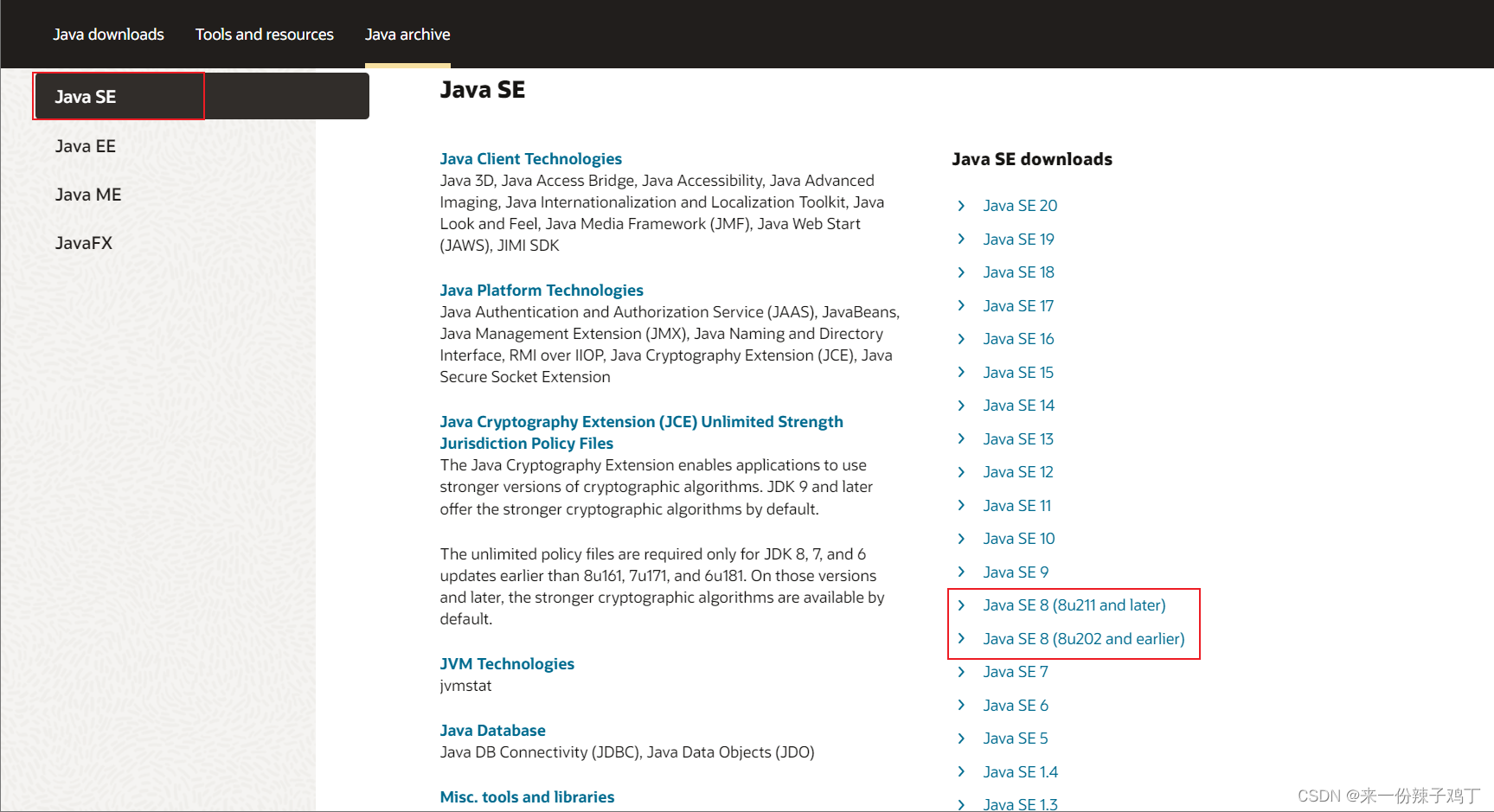The width and height of the screenshot is (1494, 812).
Task: Go to Java SE 17 downloads
Action: (1018, 306)
